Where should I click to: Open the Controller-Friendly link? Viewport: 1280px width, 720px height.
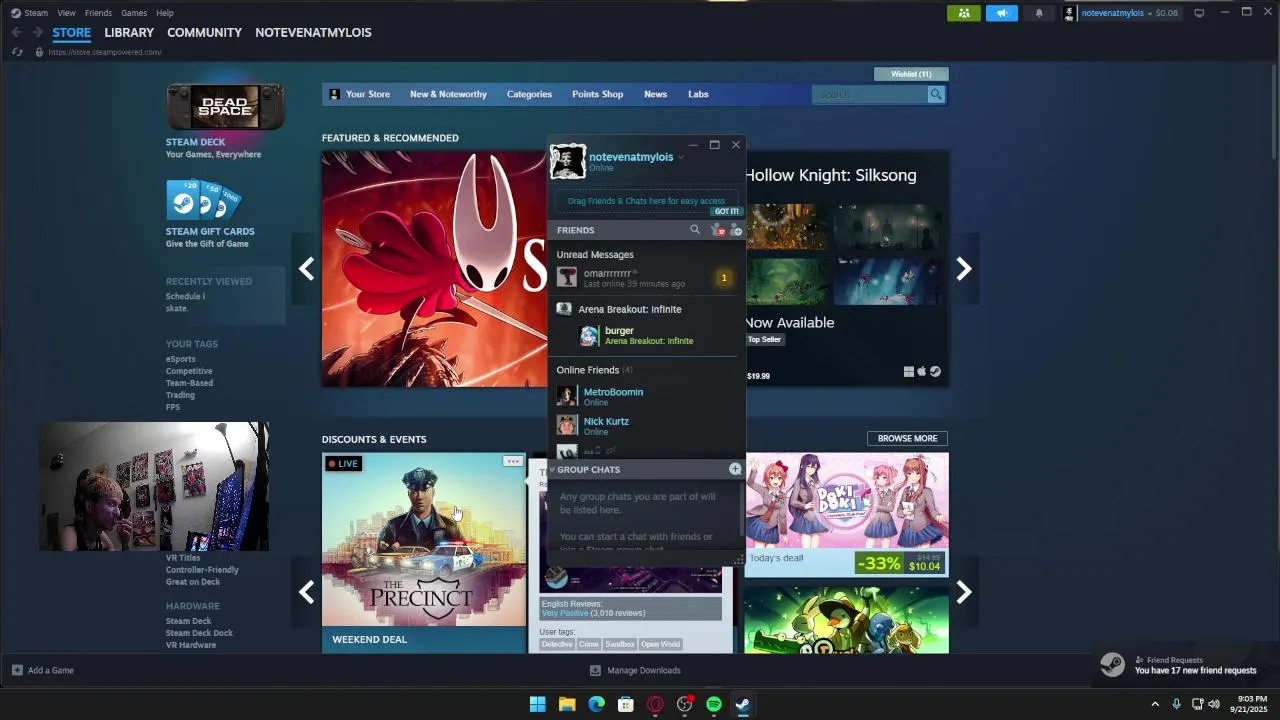pos(202,570)
